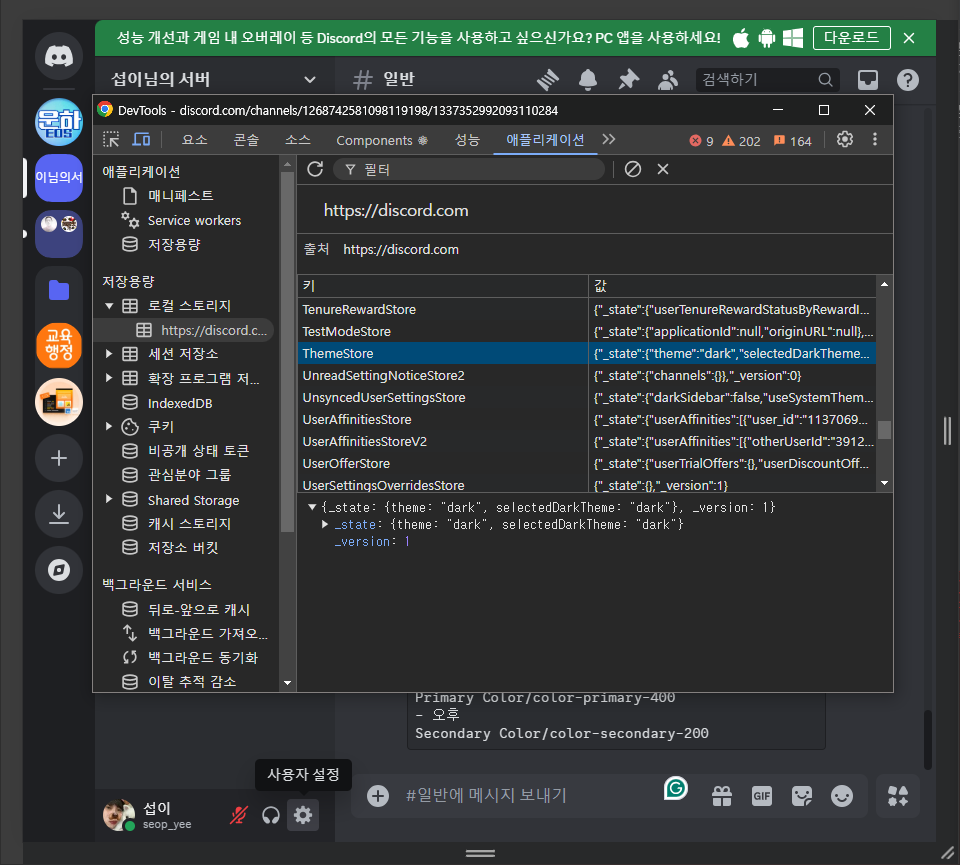Image resolution: width=960 pixels, height=865 pixels.
Task: Open IndexedDB in storage tree
Action: (x=179, y=403)
